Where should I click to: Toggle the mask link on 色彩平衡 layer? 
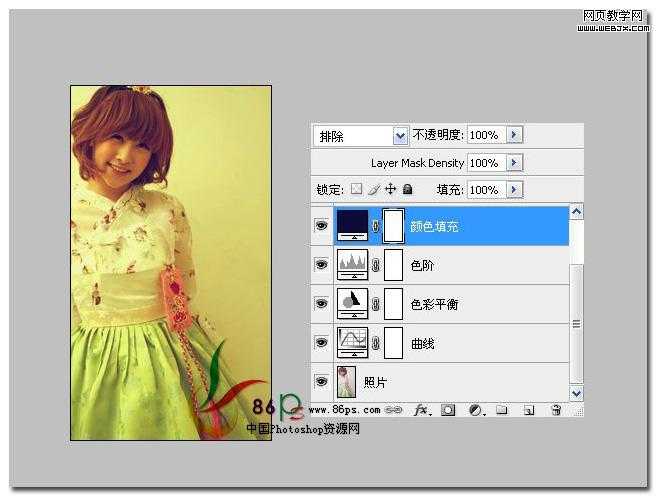[375, 304]
